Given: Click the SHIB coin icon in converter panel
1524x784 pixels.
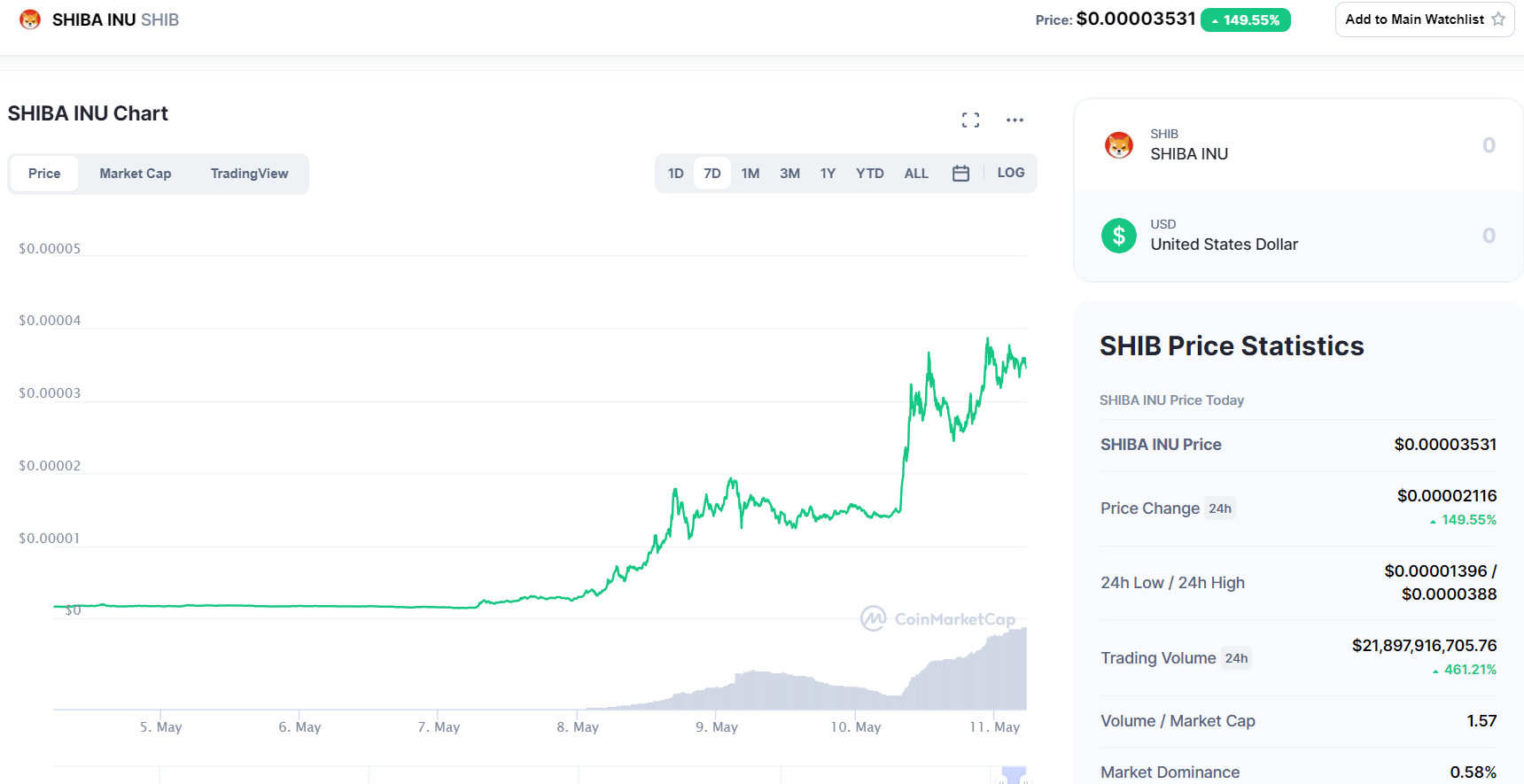Looking at the screenshot, I should (x=1119, y=144).
